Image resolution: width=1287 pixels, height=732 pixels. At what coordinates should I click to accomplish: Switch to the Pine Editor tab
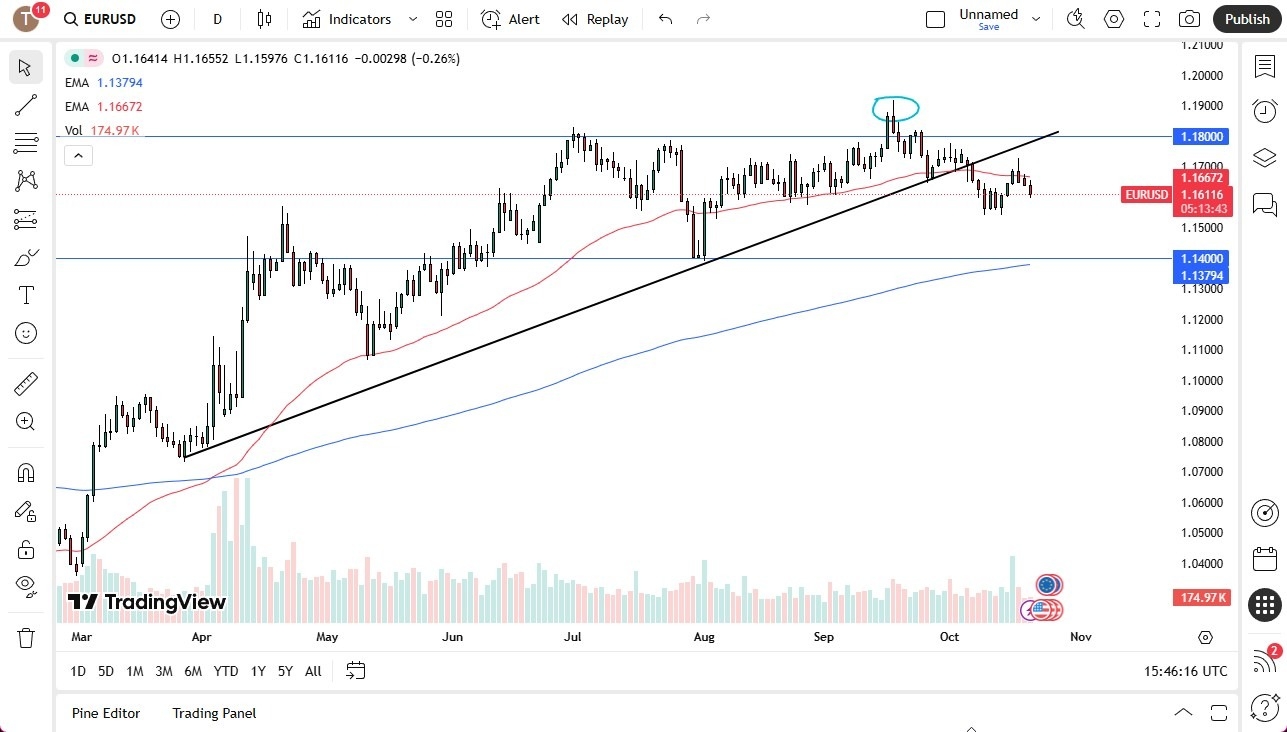tap(105, 713)
